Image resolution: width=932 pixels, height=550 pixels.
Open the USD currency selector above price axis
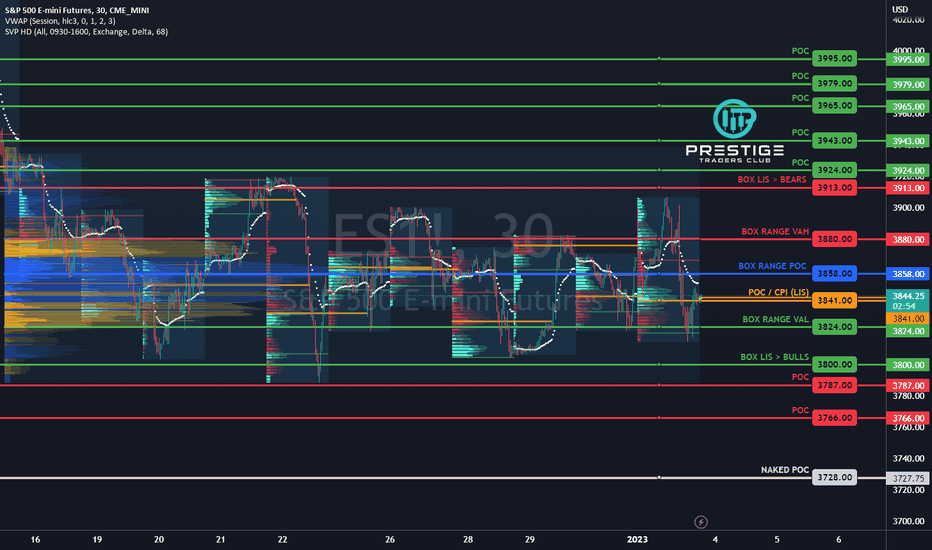click(900, 9)
